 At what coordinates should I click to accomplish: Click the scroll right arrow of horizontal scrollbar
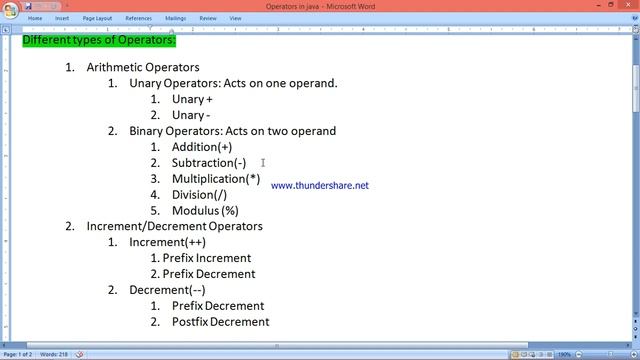(629, 346)
